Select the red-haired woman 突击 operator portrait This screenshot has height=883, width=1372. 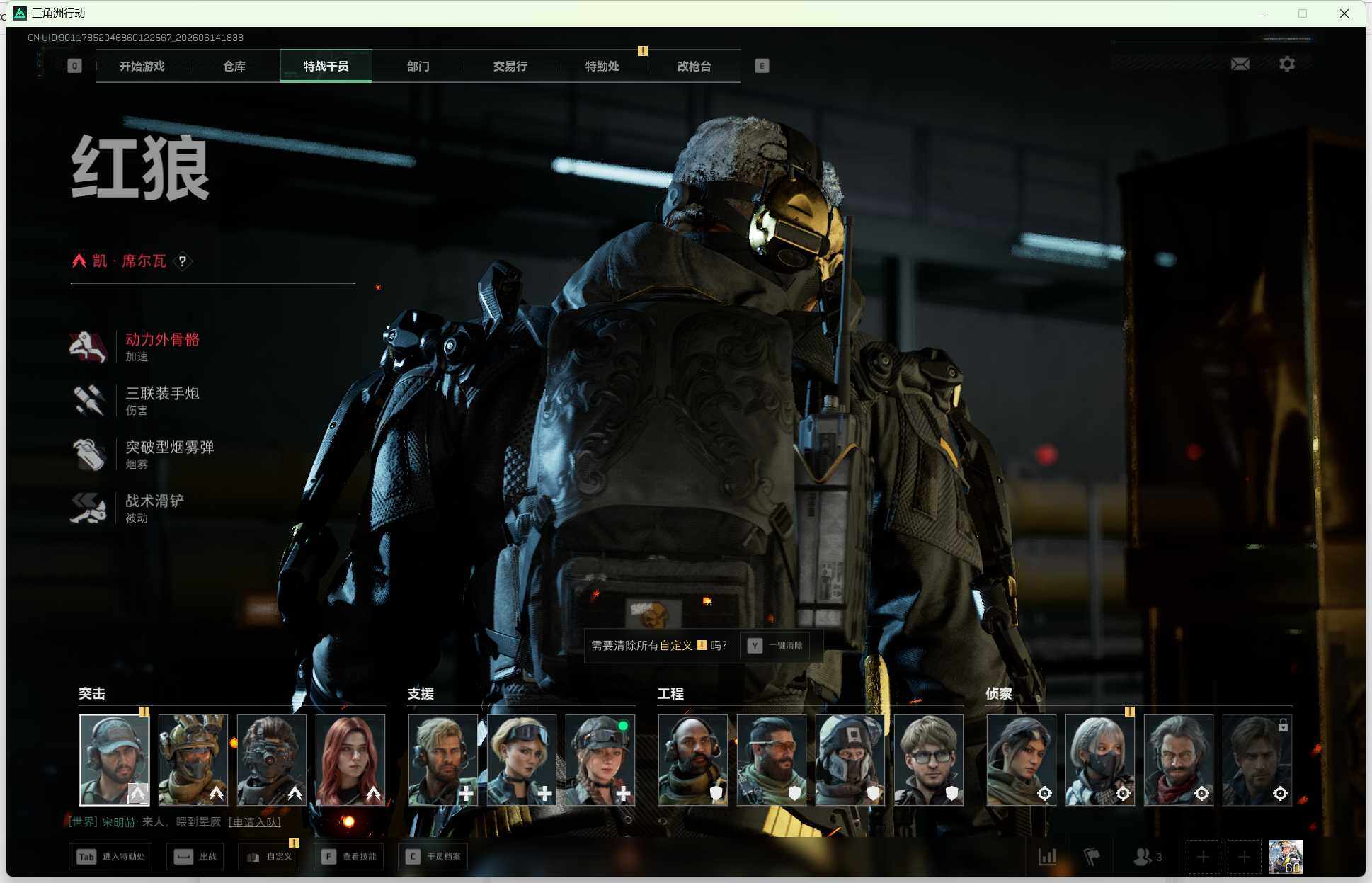[x=350, y=760]
